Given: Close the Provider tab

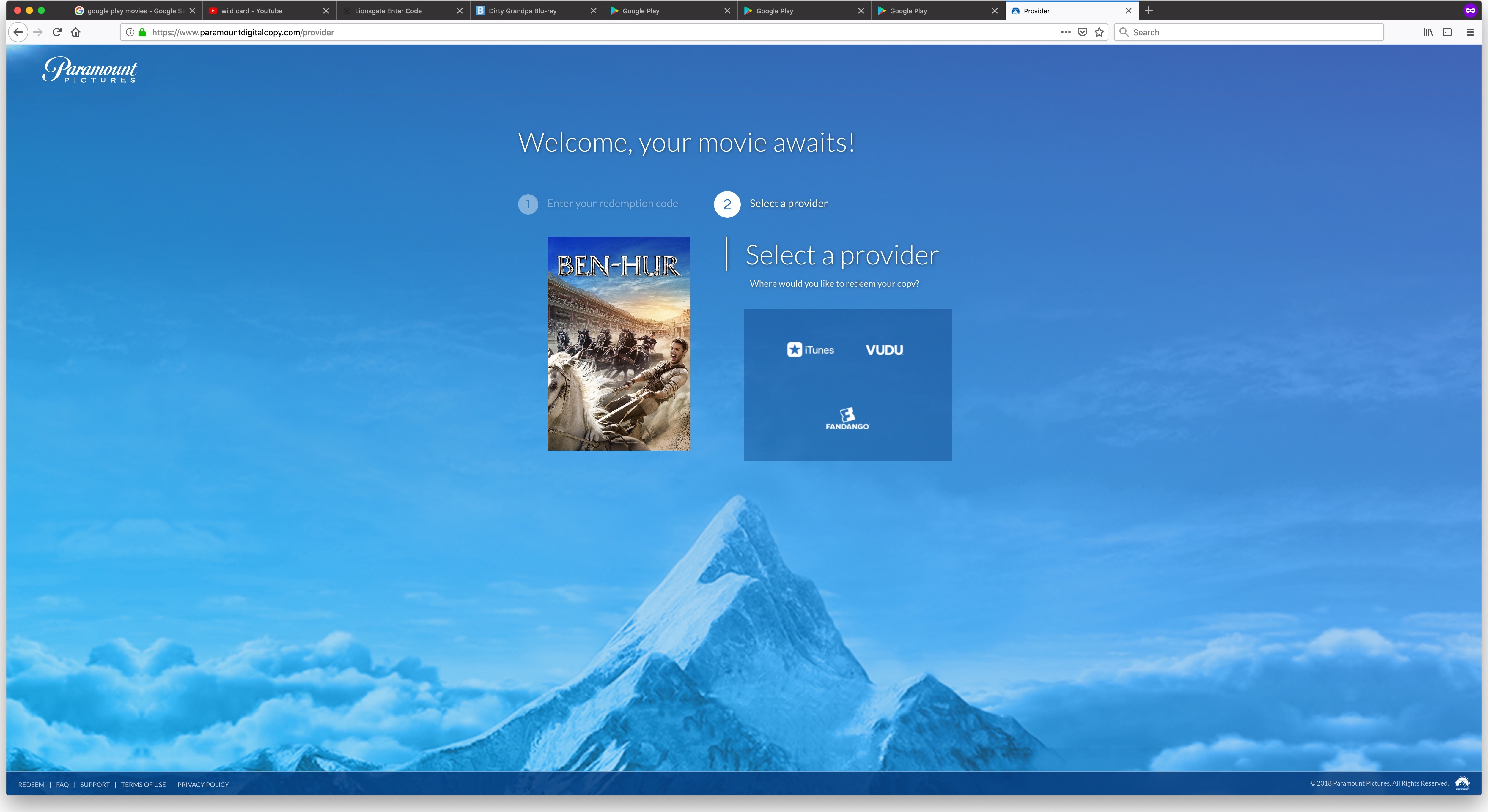Looking at the screenshot, I should tap(1128, 10).
